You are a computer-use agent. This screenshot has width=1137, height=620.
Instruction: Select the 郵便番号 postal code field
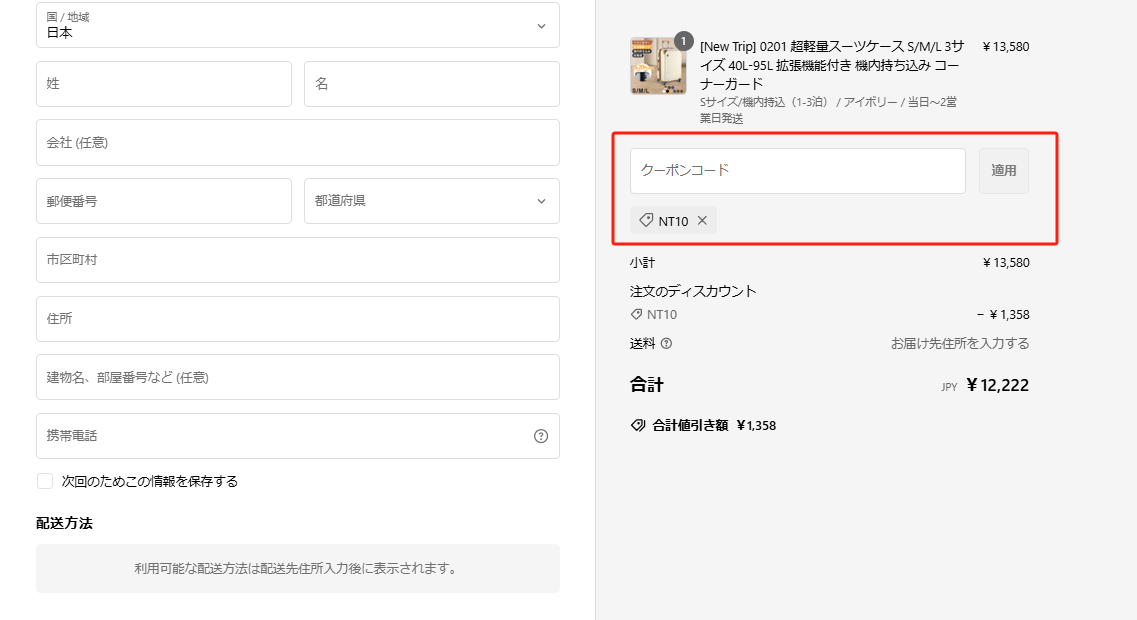pos(163,201)
